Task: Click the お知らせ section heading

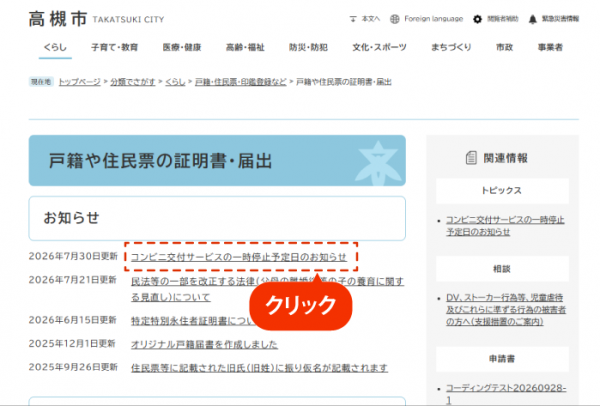Action: pyautogui.click(x=72, y=218)
